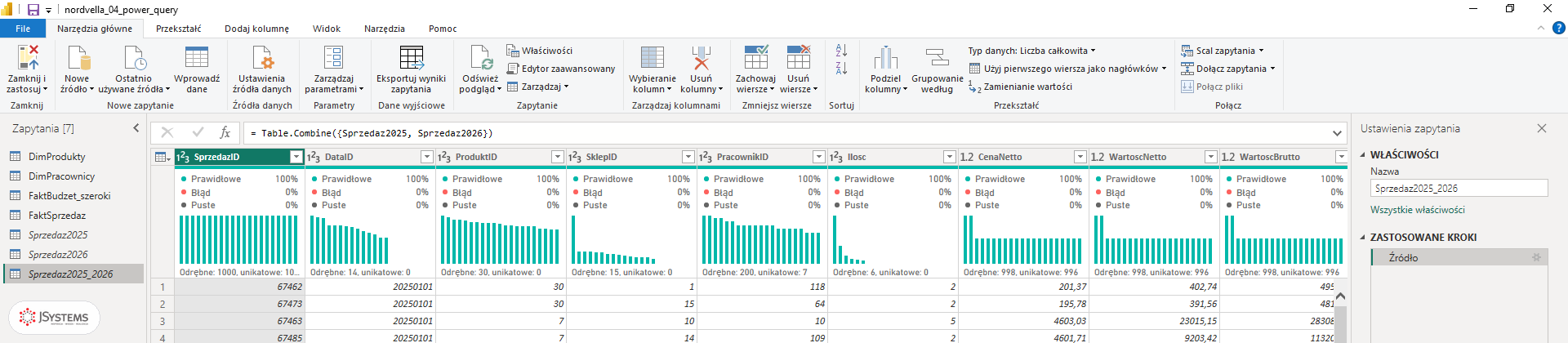
Task: Collapse the Zapytania pane
Action: coord(136,128)
